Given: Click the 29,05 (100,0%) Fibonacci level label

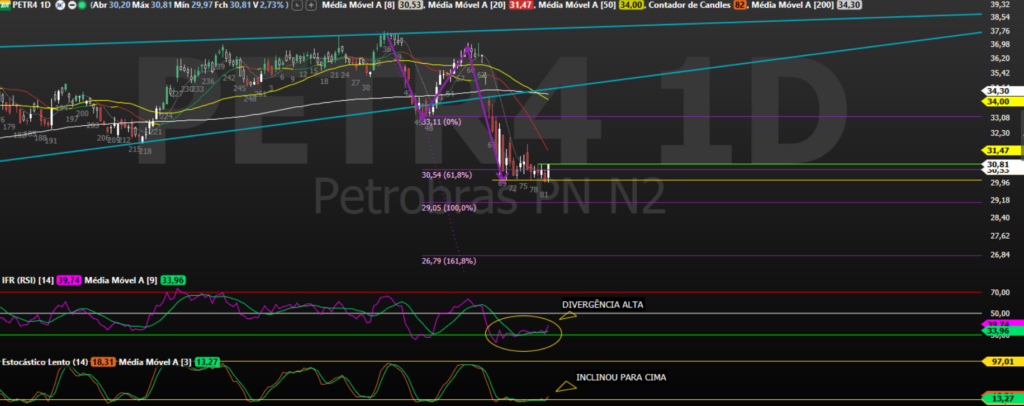Looking at the screenshot, I should coord(449,208).
